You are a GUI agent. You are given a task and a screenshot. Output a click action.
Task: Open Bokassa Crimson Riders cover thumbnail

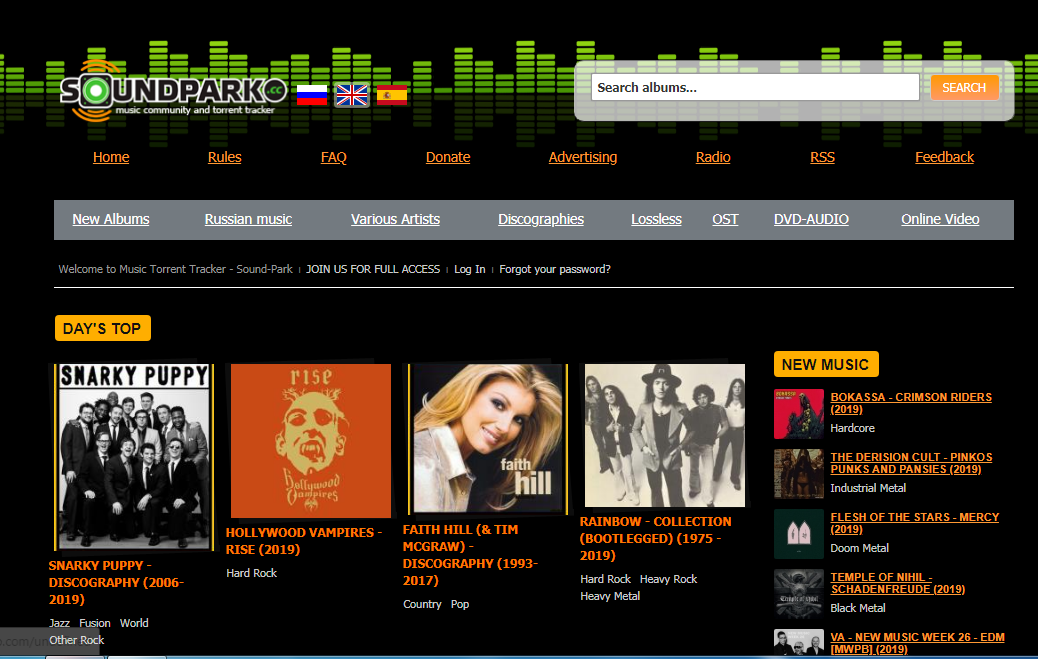click(799, 414)
